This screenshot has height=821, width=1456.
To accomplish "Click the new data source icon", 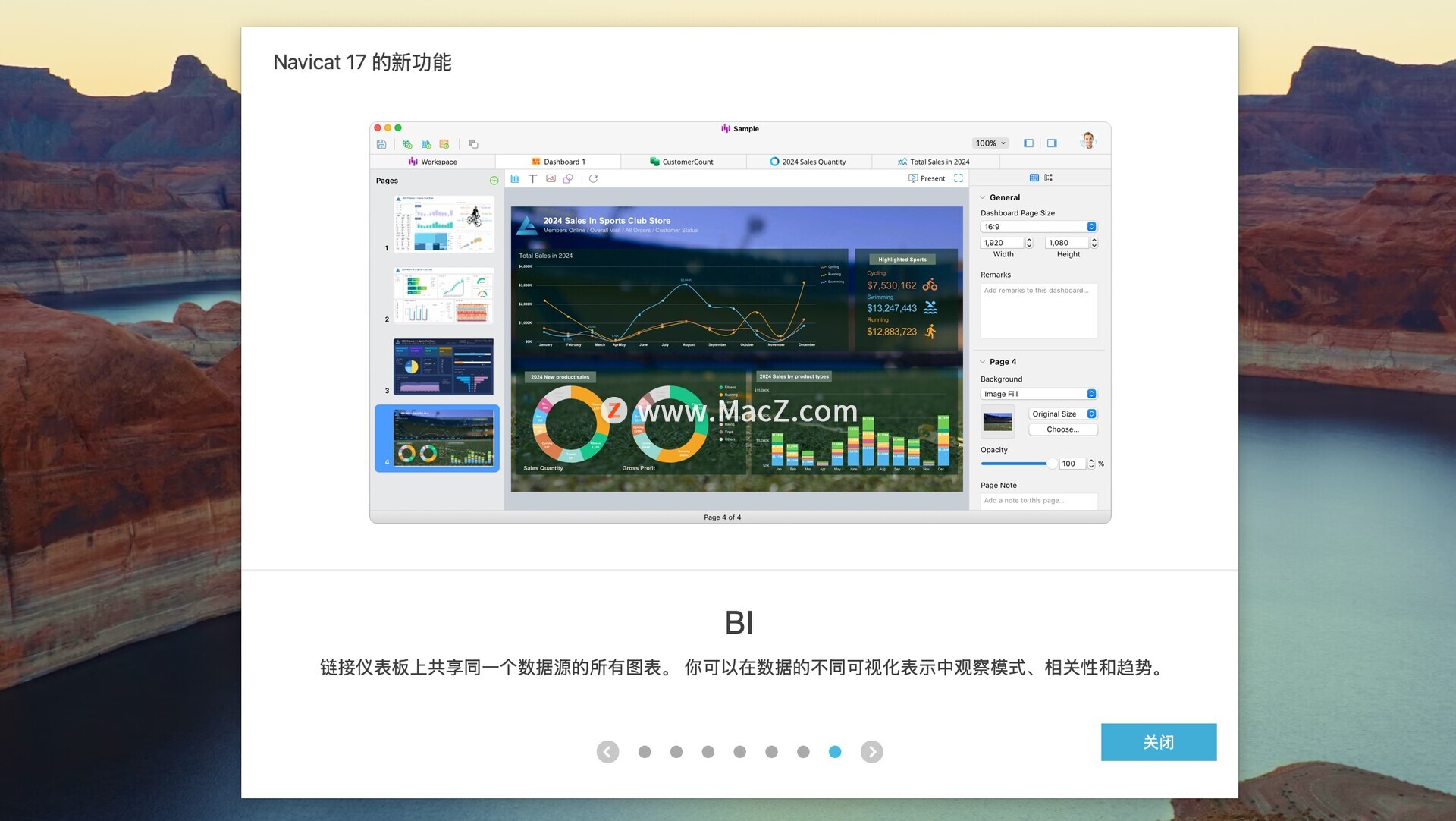I will pos(407,144).
